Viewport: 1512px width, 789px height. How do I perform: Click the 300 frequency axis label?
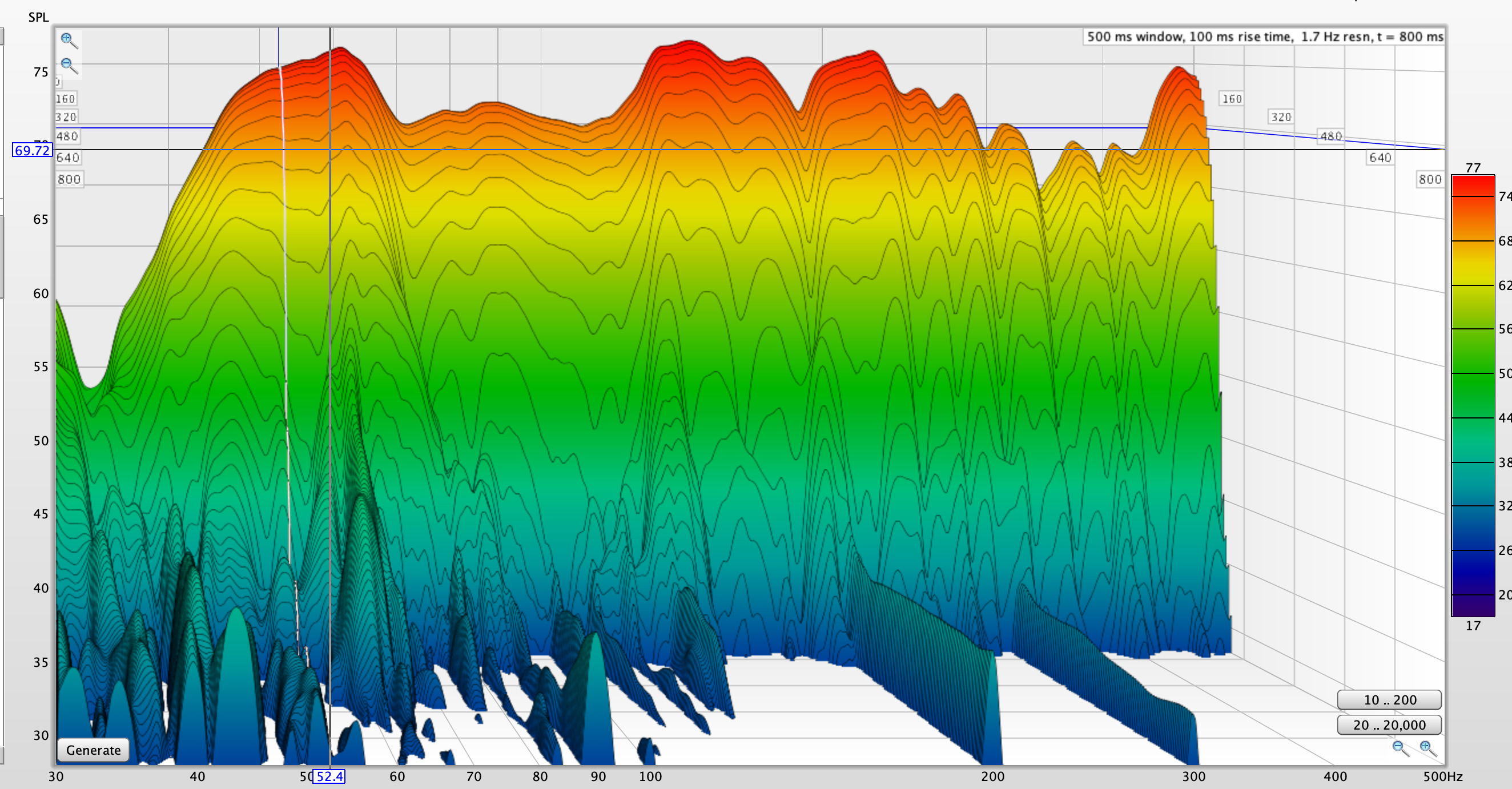click(x=1193, y=776)
